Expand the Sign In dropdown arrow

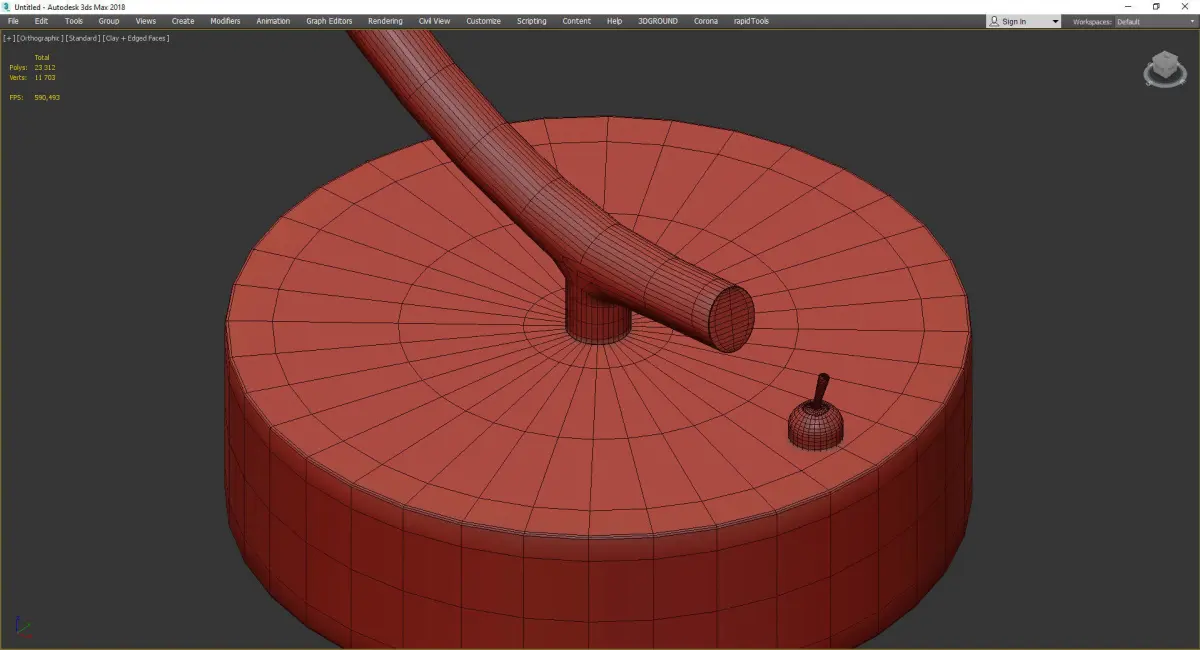click(x=1055, y=21)
